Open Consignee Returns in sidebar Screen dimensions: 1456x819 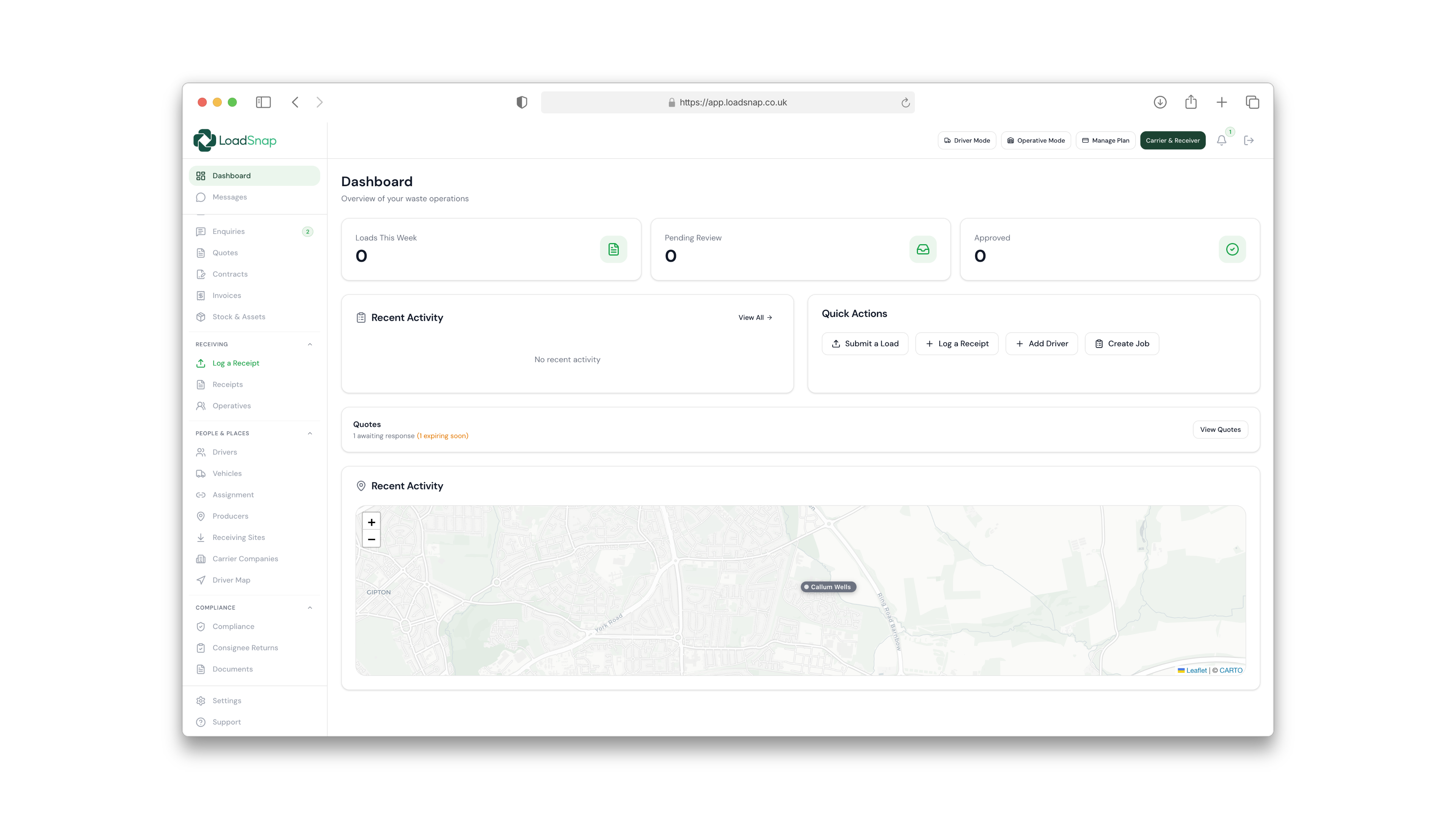tap(254, 648)
